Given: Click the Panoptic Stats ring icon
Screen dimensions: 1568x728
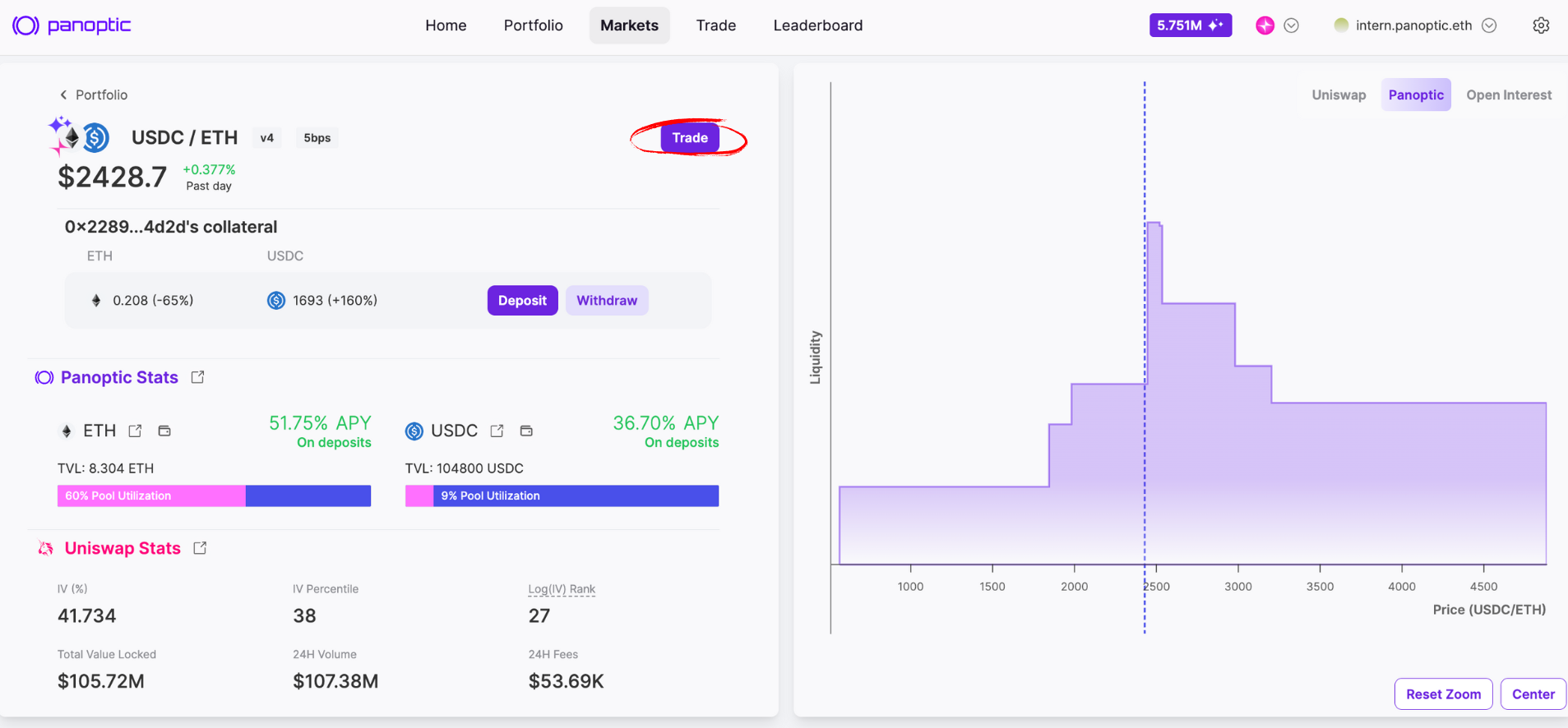Looking at the screenshot, I should (44, 377).
